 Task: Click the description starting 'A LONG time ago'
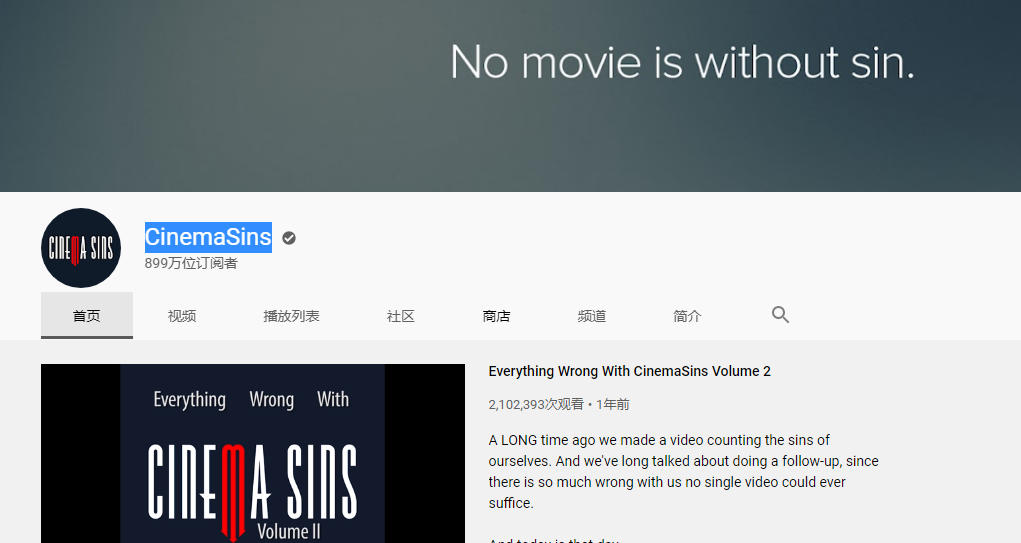(683, 471)
